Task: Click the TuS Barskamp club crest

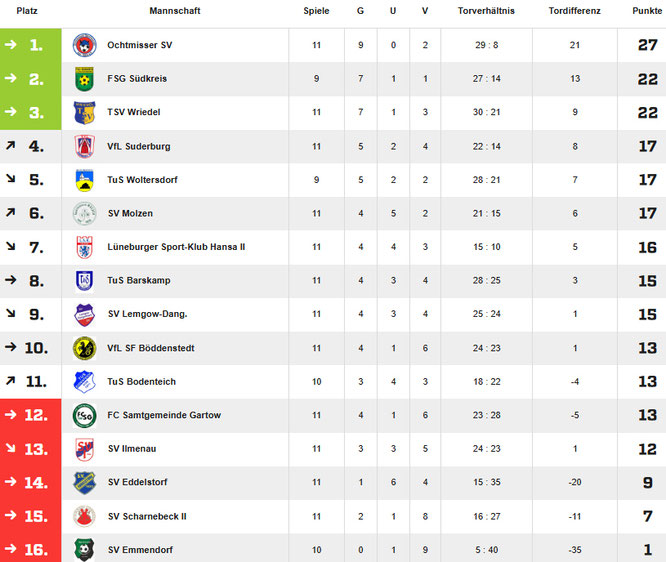Action: pyautogui.click(x=84, y=281)
